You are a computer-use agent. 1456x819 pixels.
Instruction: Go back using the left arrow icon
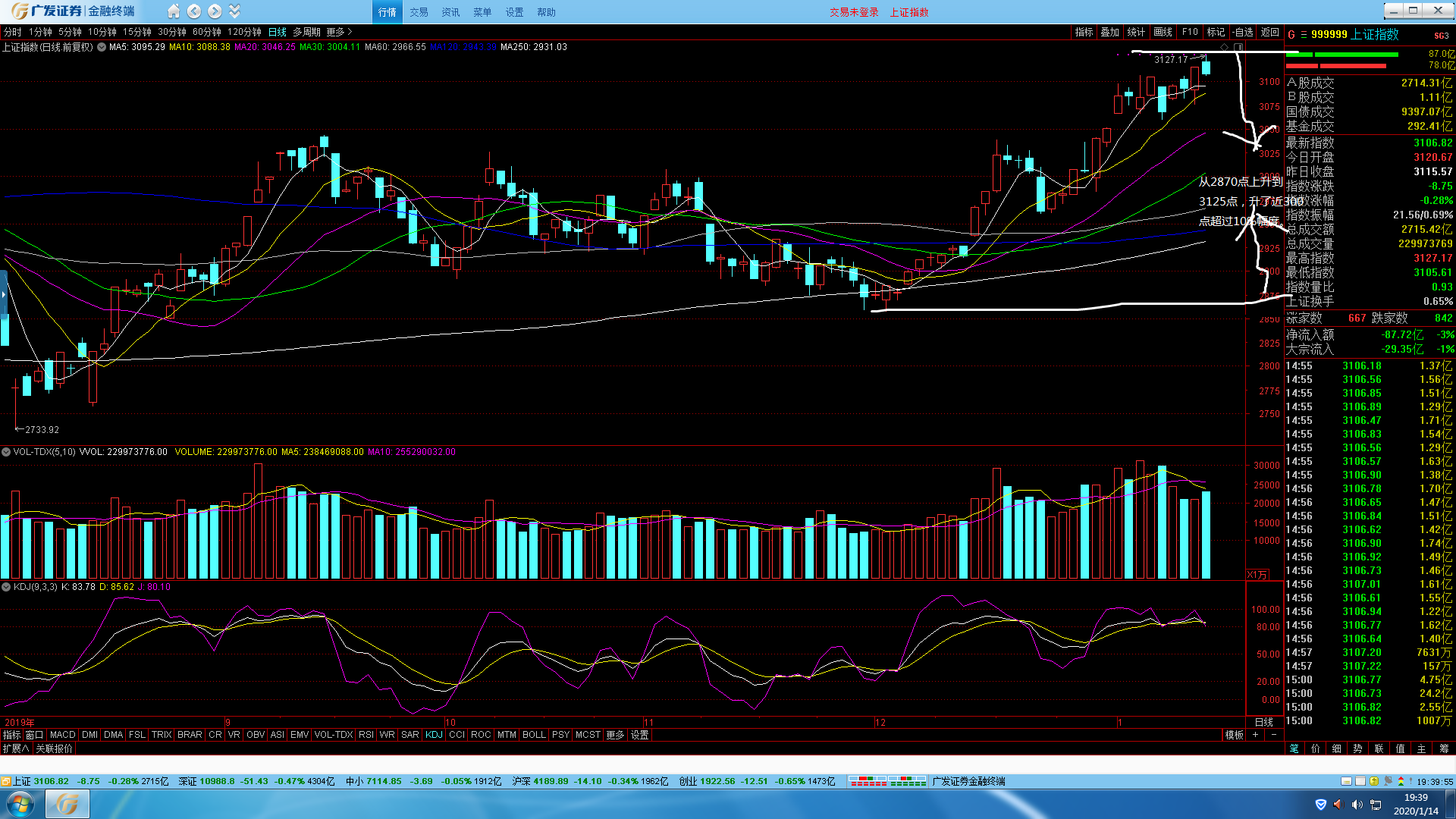coord(194,11)
